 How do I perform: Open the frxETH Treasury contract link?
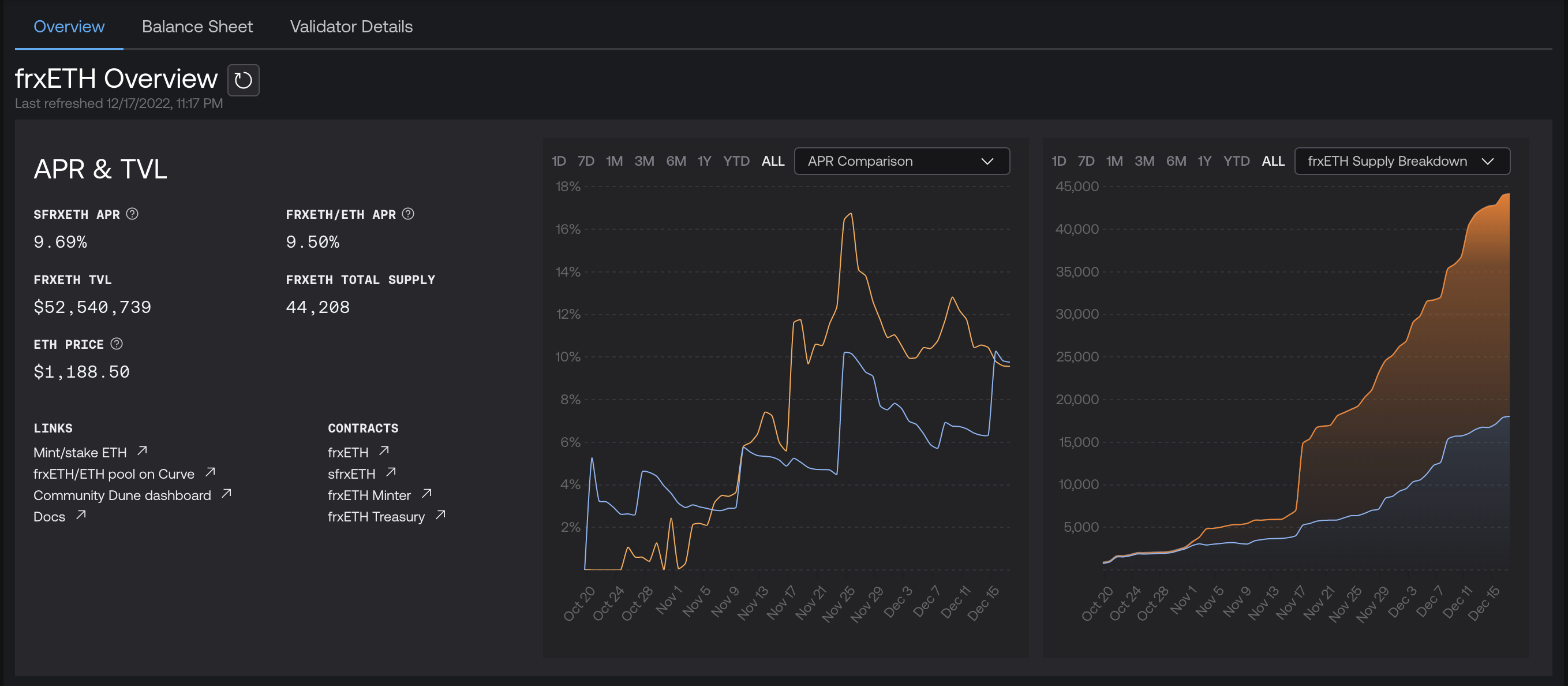click(376, 517)
